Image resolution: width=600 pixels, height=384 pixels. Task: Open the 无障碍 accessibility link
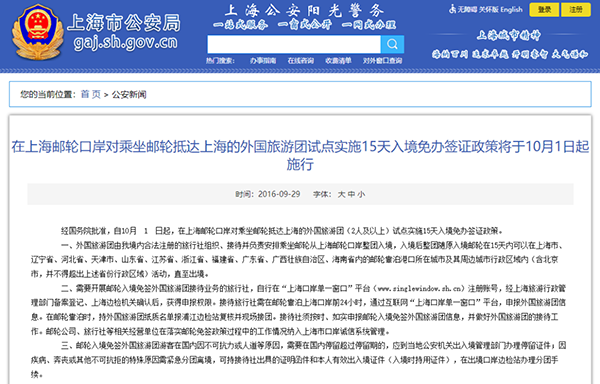click(468, 10)
